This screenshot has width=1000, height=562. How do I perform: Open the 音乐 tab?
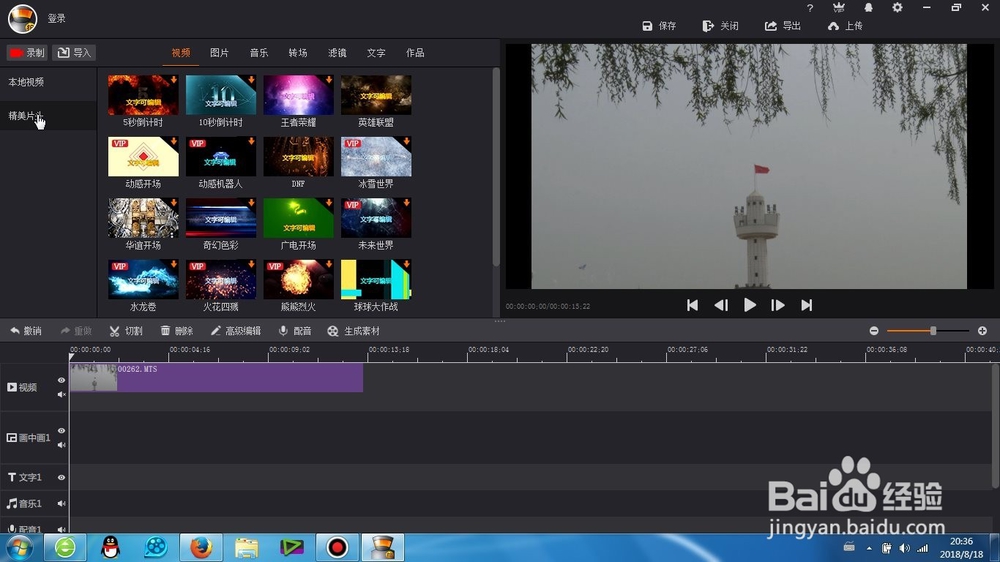click(x=259, y=53)
